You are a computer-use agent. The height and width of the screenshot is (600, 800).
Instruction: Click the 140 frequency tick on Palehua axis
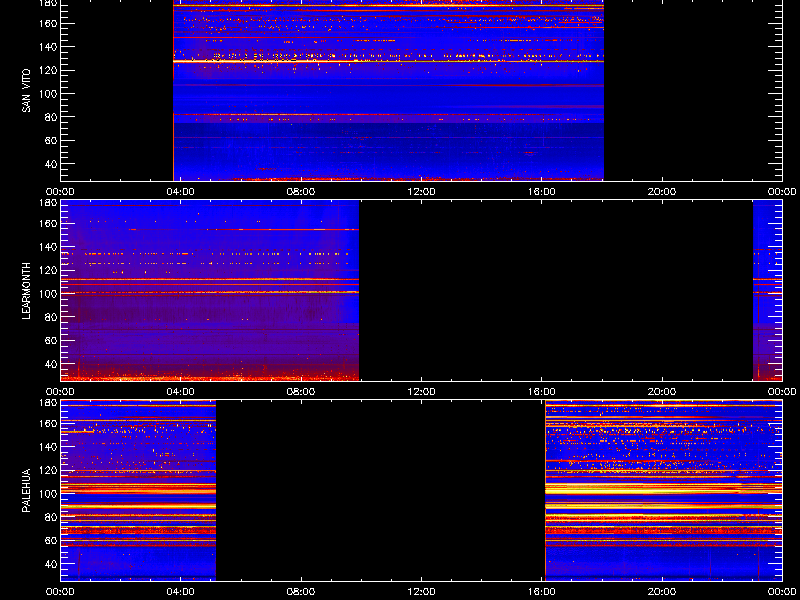(x=49, y=447)
